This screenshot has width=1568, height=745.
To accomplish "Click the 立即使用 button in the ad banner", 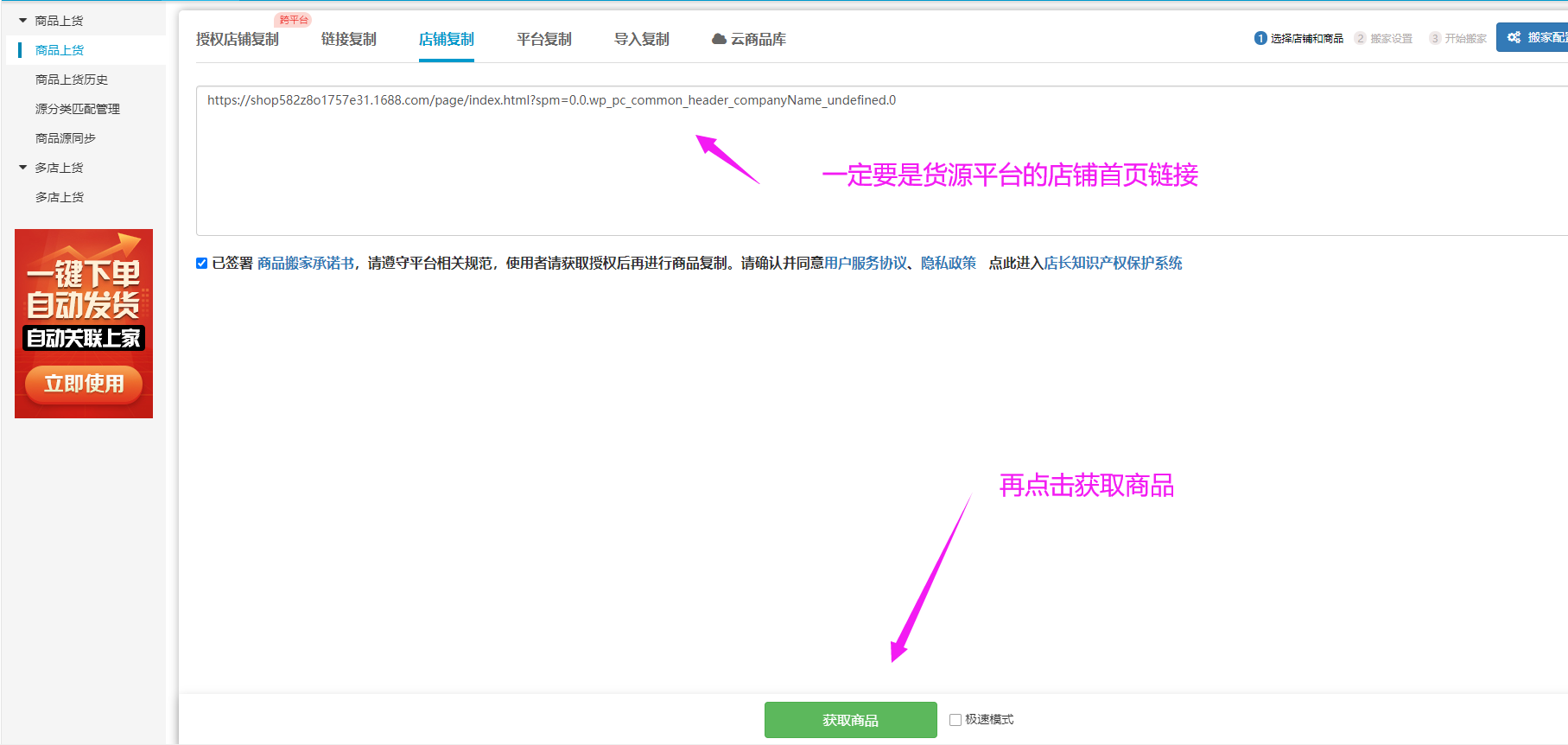I will [84, 384].
